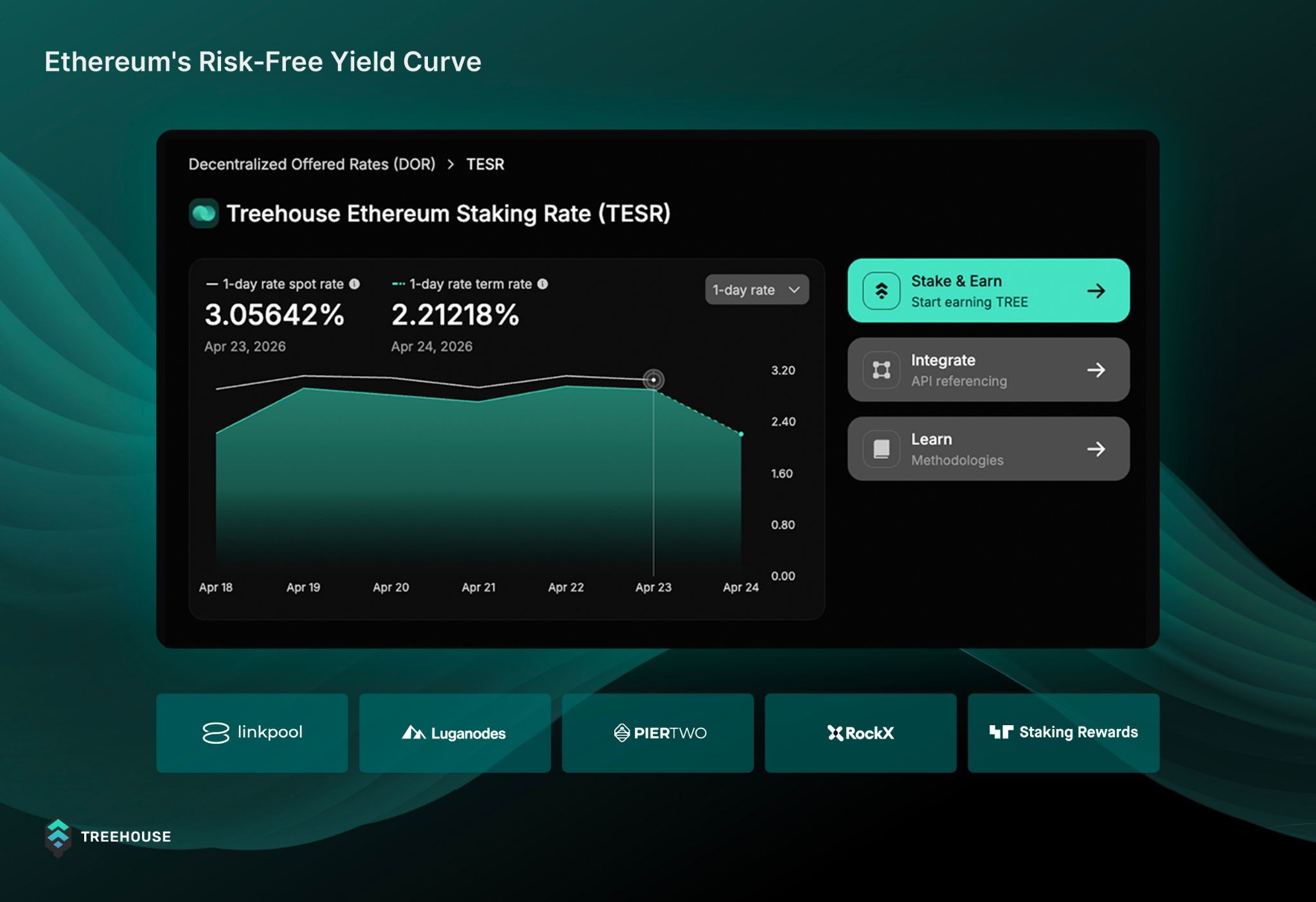Open the Luganodes partner tile
Image resolution: width=1316 pixels, height=902 pixels.
coord(455,733)
